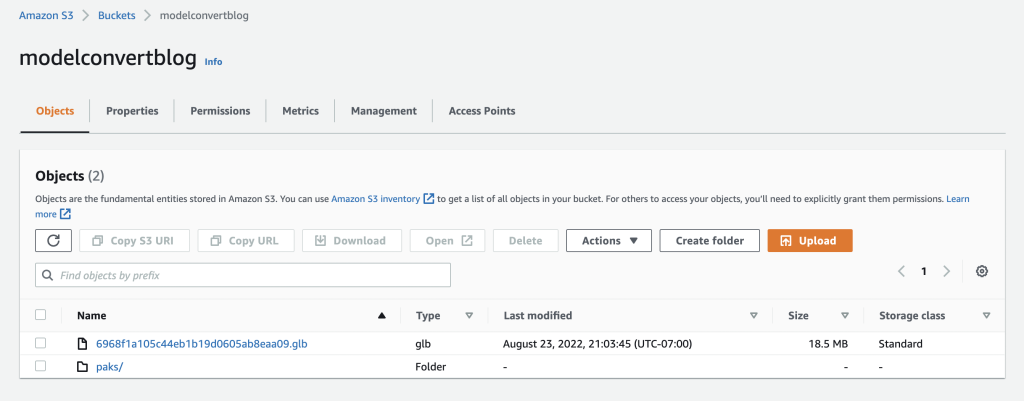Click external link icon beside Amazon S3 inventory

(428, 199)
